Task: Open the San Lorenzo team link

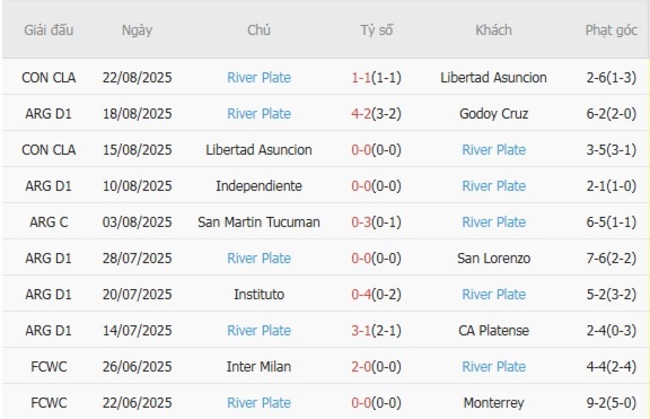Action: (x=493, y=258)
